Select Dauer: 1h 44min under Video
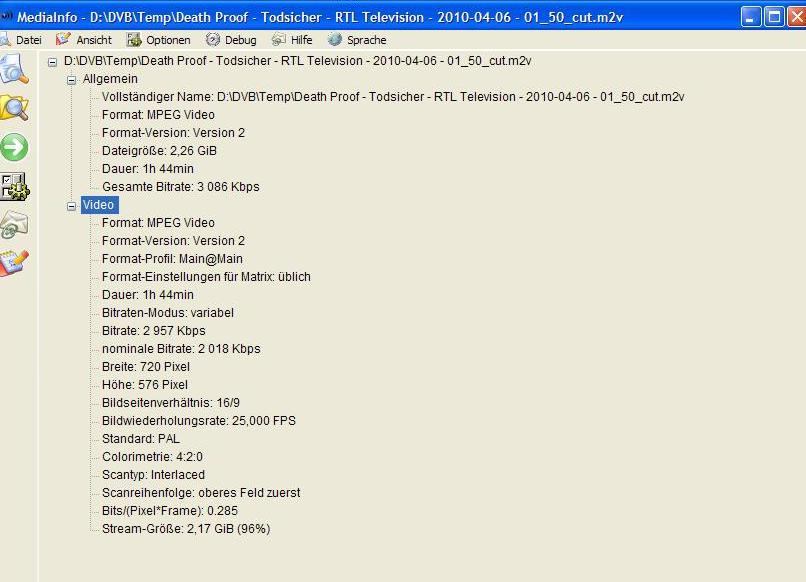The height and width of the screenshot is (582, 806). tap(148, 295)
